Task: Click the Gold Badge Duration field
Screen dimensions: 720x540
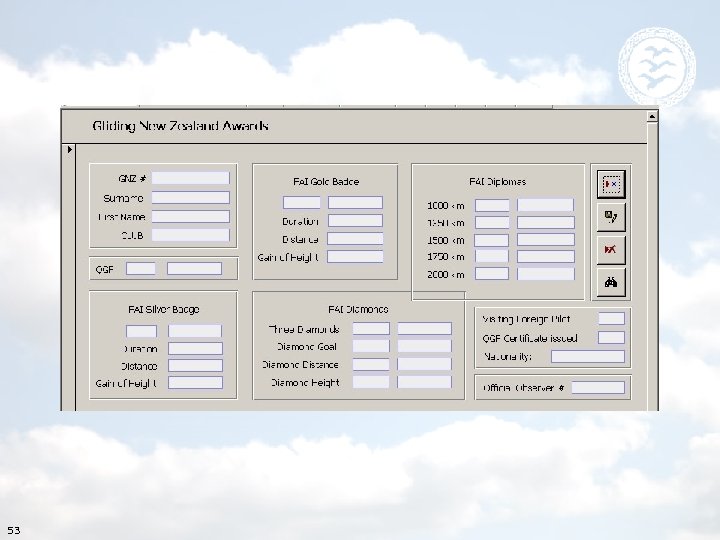Action: click(355, 221)
